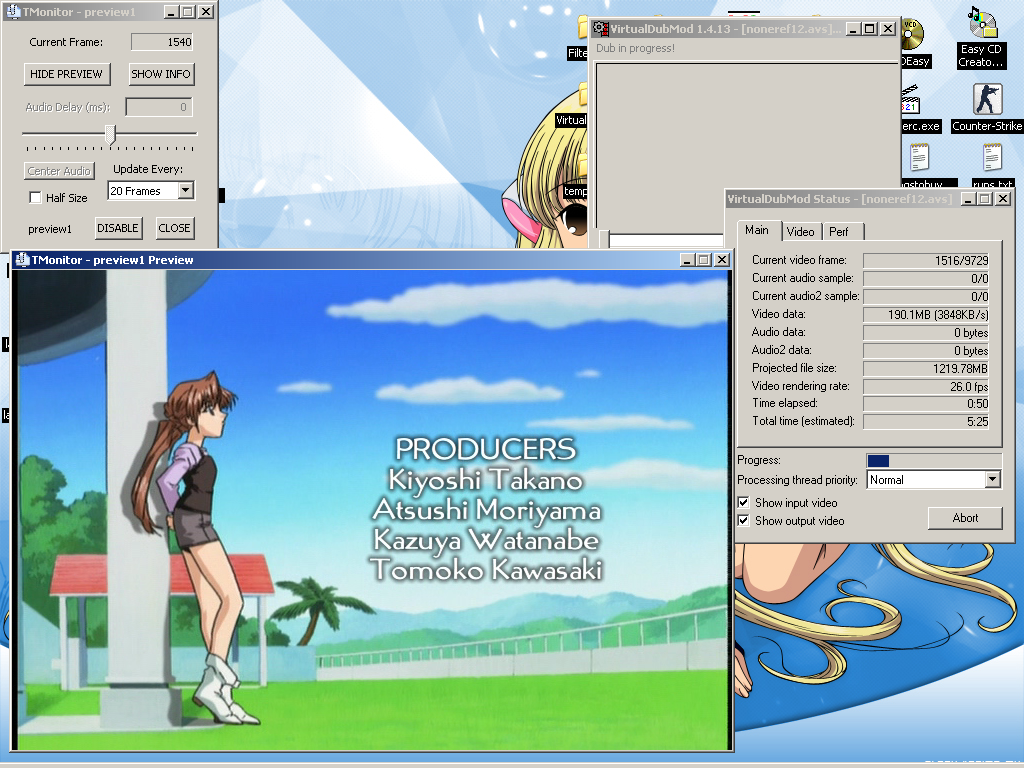The height and width of the screenshot is (768, 1024).
Task: Click the SHOW INFO button
Action: point(161,74)
